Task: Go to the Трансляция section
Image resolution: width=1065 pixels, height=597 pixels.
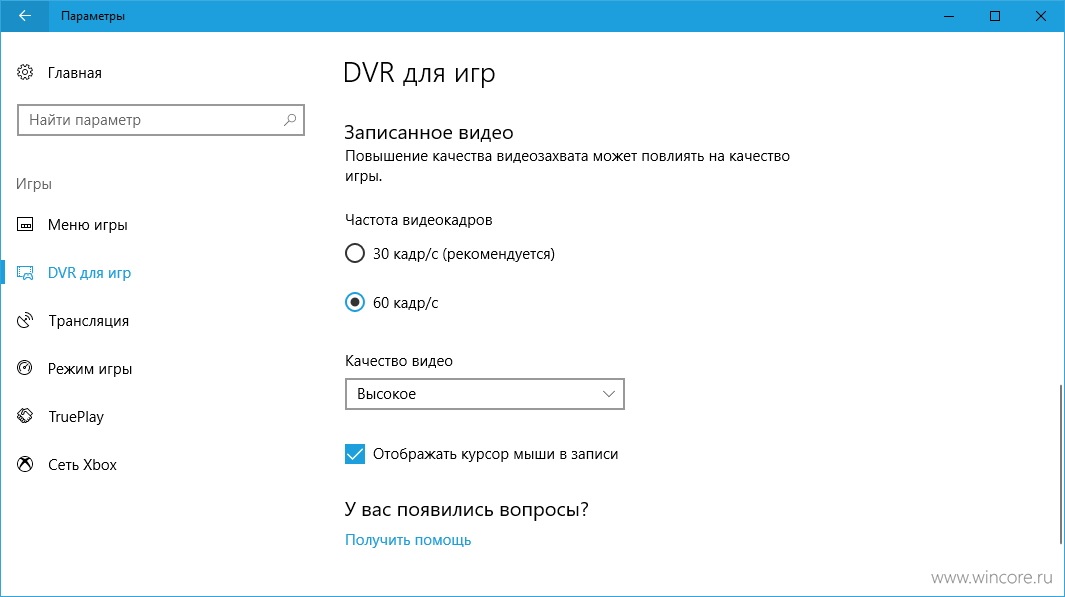Action: click(x=88, y=321)
